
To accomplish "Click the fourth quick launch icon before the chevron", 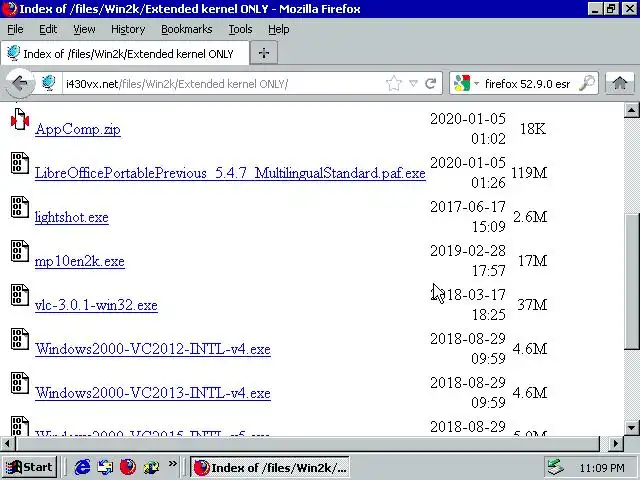I will pos(151,467).
